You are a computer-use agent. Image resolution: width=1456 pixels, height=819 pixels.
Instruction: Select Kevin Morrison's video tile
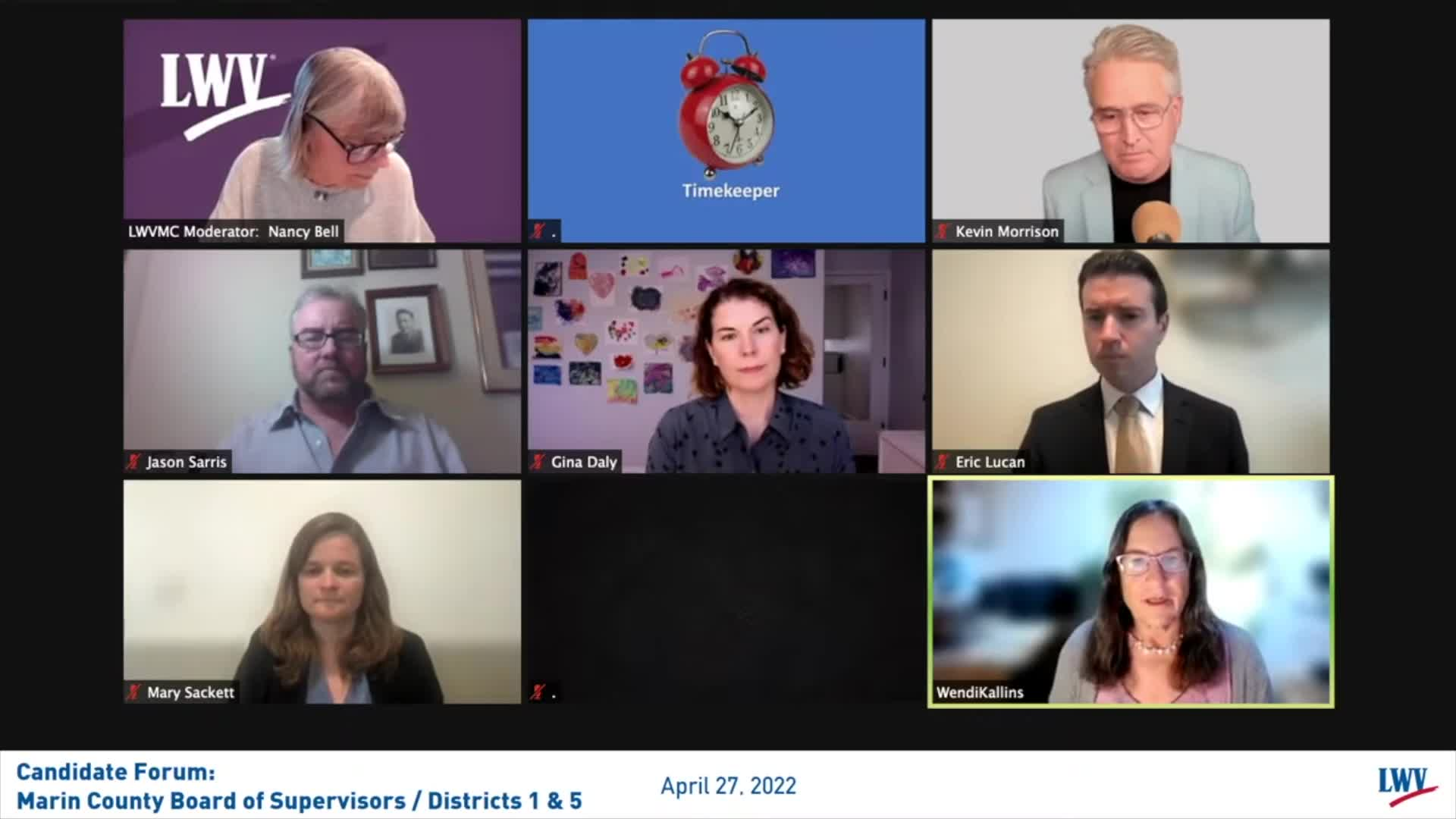pos(1131,130)
